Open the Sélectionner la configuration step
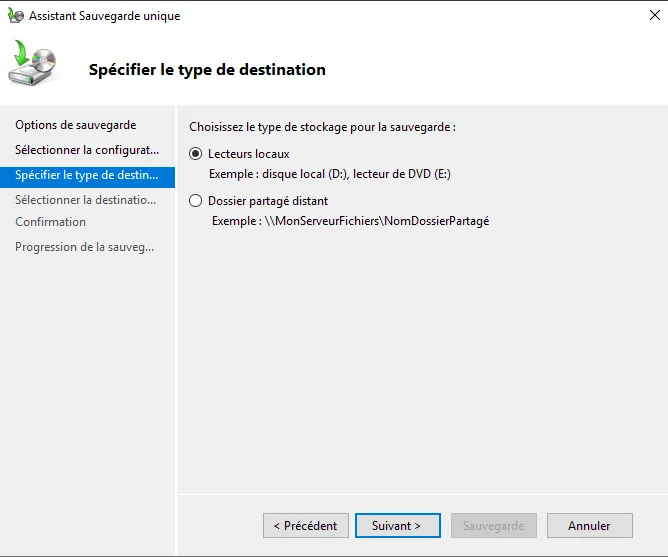 pos(87,150)
